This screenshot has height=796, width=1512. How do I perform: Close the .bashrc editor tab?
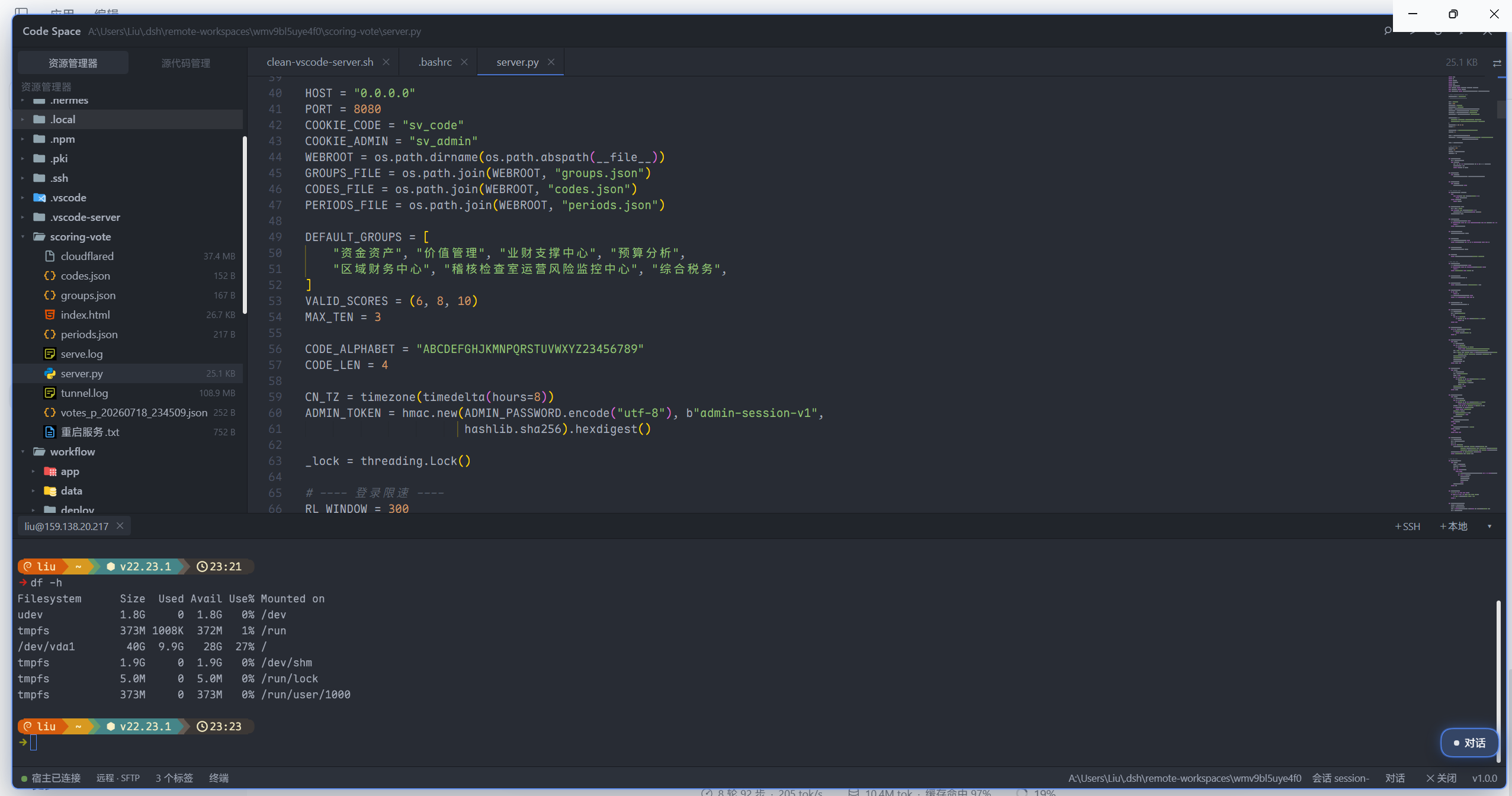pyautogui.click(x=464, y=62)
